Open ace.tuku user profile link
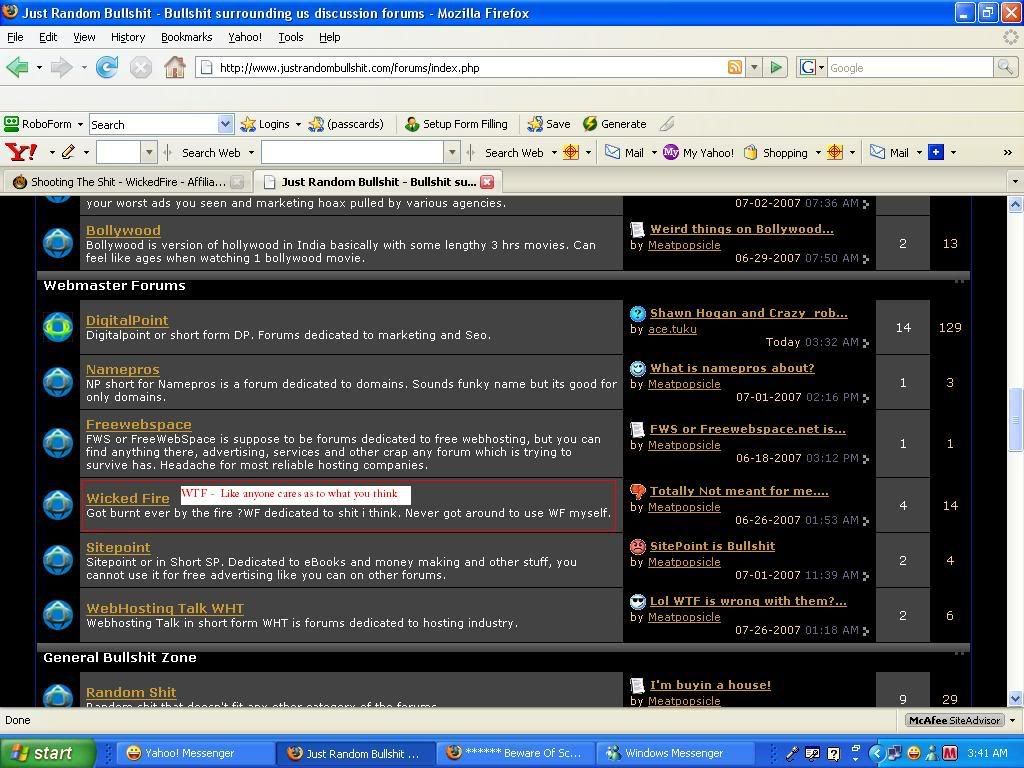 coord(672,329)
